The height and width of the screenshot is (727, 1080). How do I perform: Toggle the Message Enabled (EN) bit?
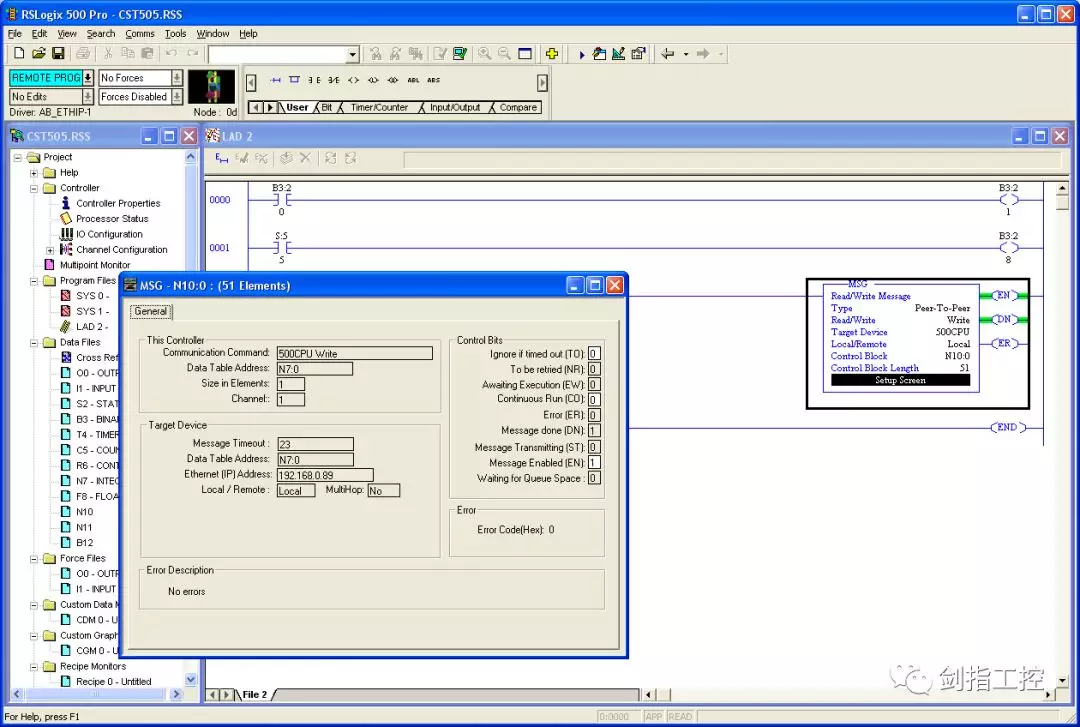[594, 463]
